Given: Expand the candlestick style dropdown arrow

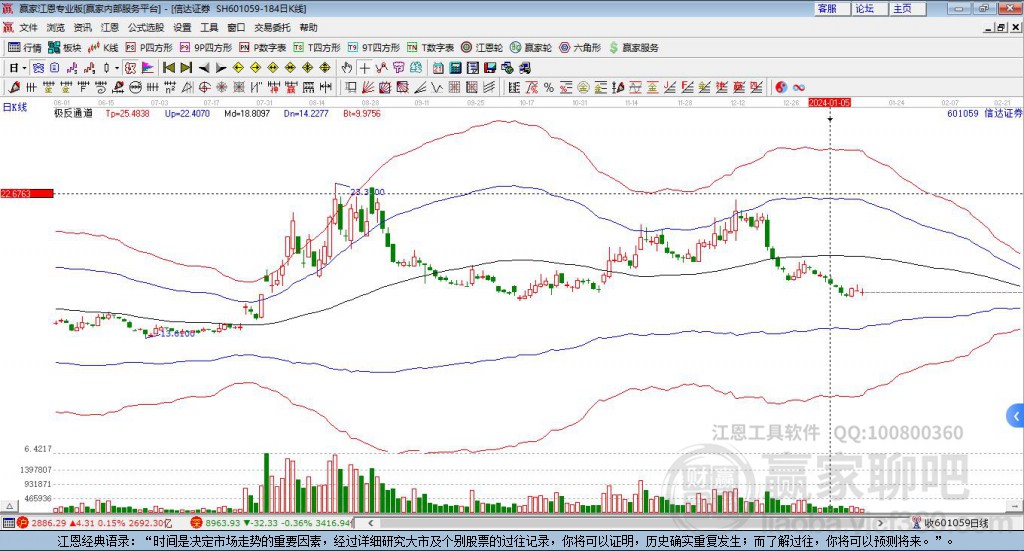Looking at the screenshot, I should pyautogui.click(x=117, y=68).
